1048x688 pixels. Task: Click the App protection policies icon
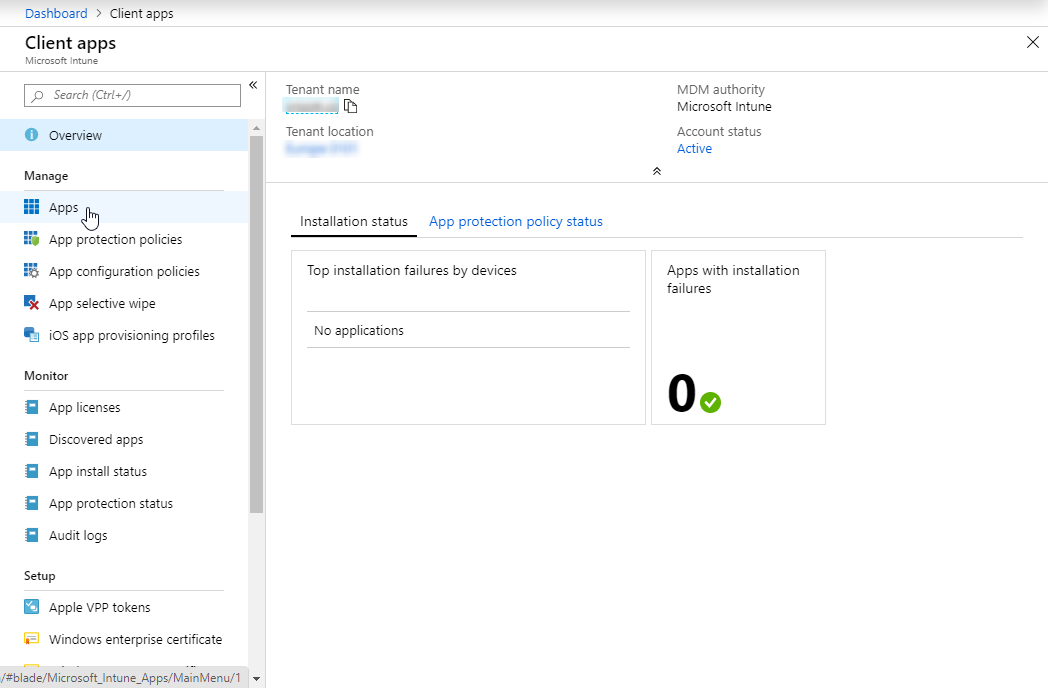click(x=31, y=239)
